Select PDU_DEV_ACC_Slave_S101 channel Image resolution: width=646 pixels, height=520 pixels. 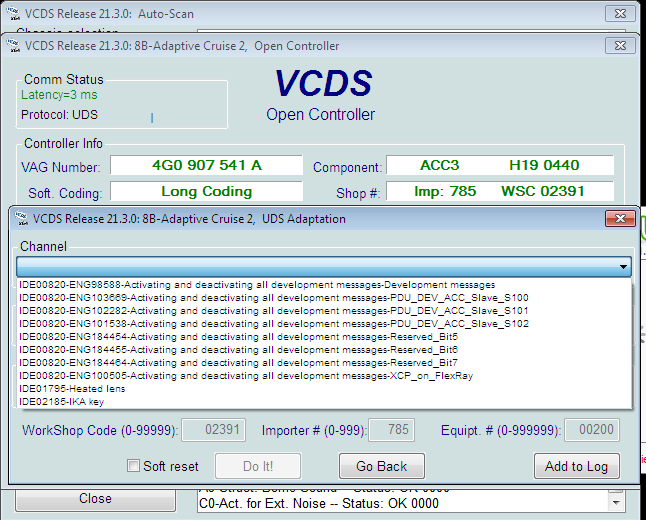coord(325,311)
